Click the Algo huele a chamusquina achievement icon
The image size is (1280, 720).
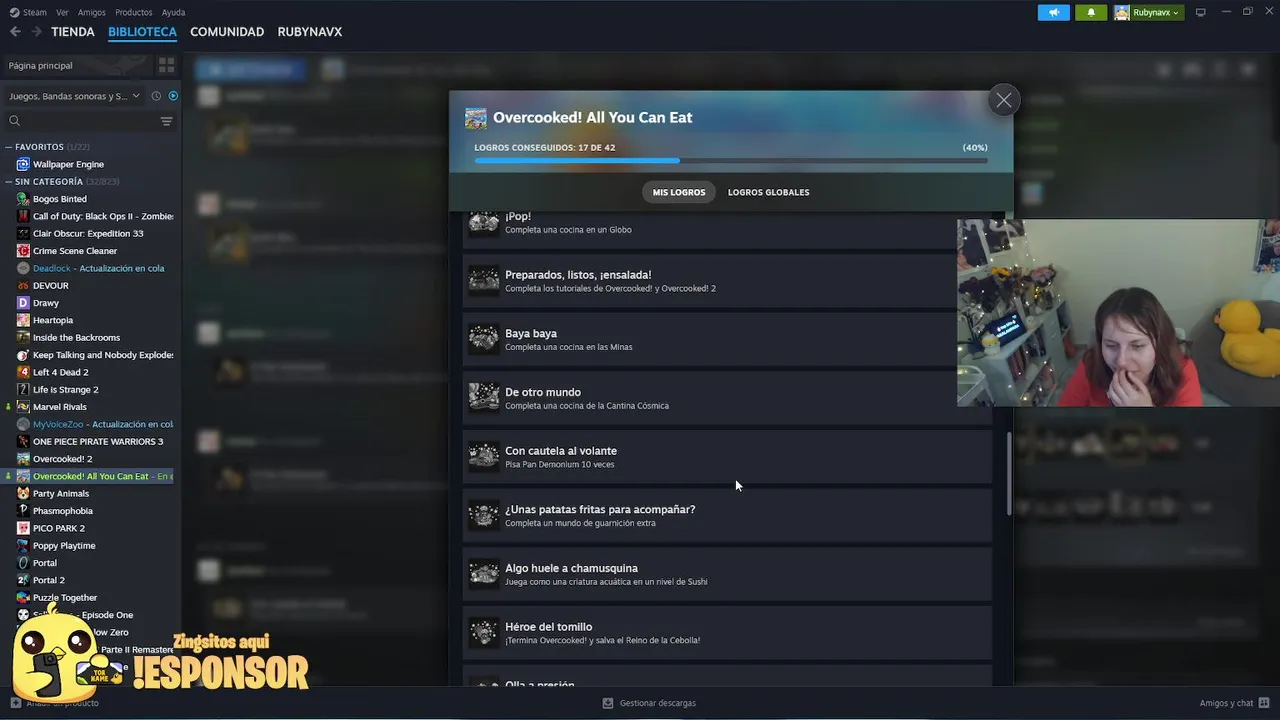click(484, 574)
